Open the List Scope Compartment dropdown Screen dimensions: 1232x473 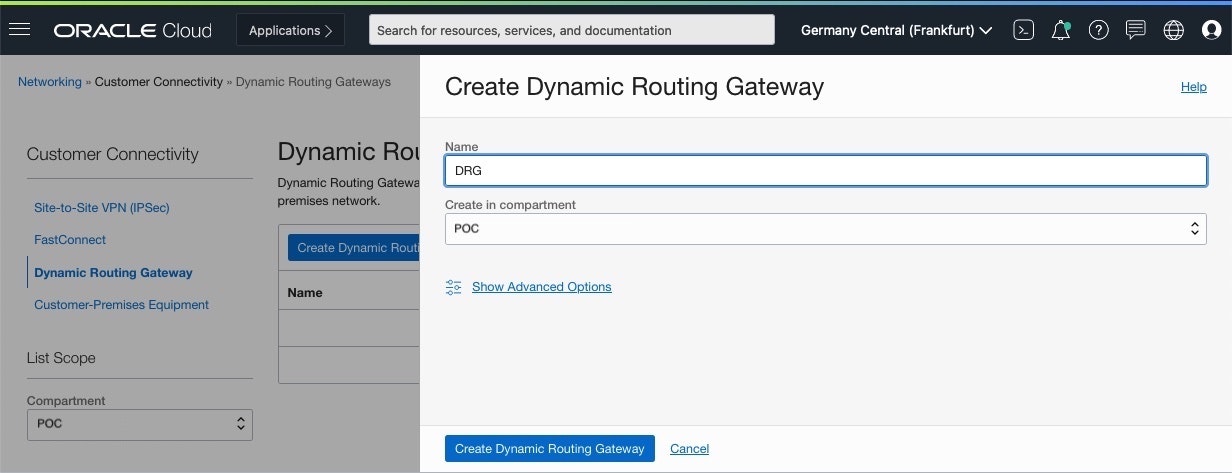tap(140, 424)
